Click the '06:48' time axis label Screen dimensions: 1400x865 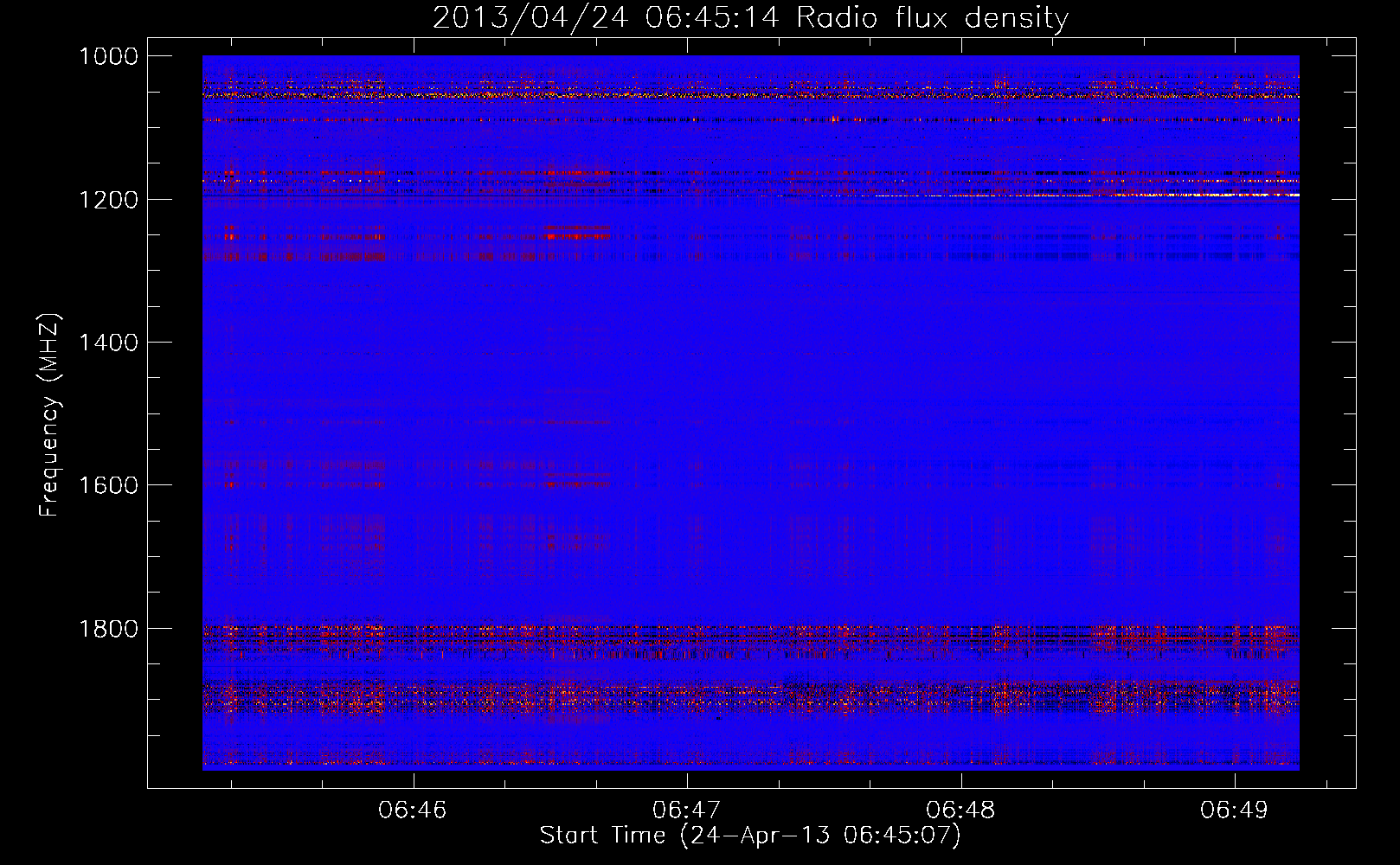960,810
